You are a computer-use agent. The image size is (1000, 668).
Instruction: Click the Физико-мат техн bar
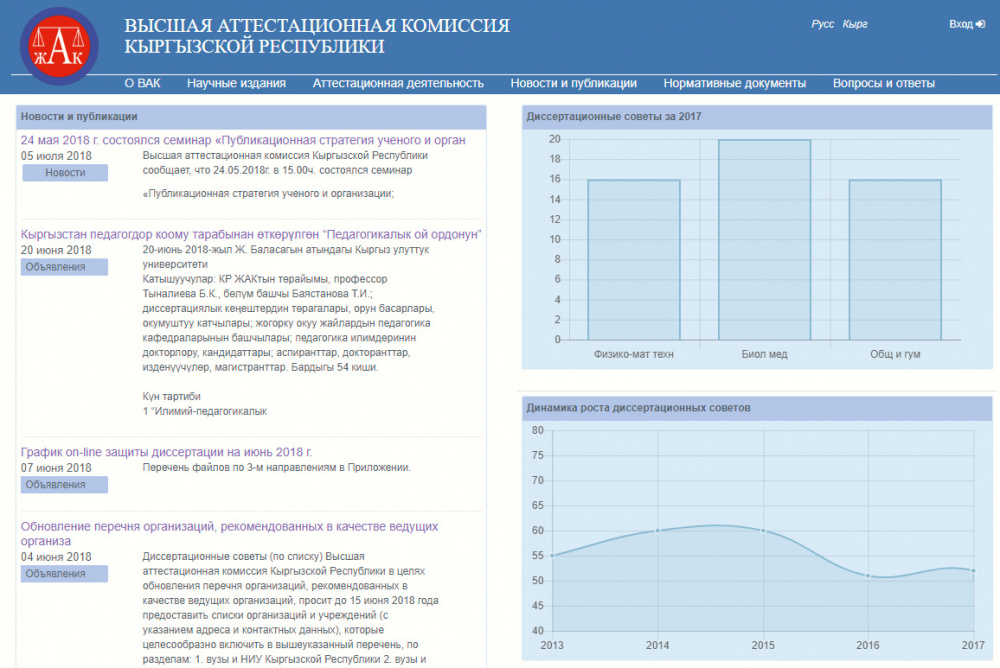634,260
